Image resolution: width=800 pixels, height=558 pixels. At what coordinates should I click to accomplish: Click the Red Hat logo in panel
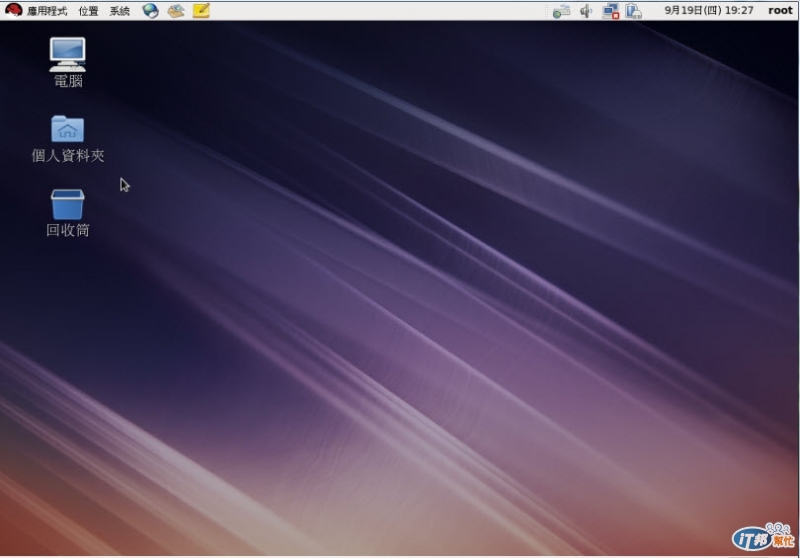tap(14, 10)
